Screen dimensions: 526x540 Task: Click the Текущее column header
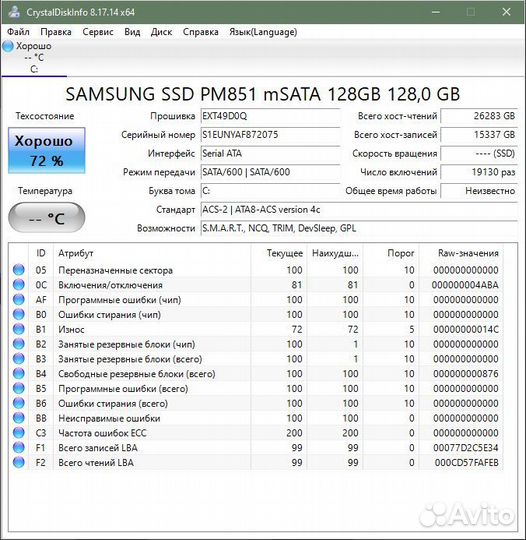pos(278,253)
